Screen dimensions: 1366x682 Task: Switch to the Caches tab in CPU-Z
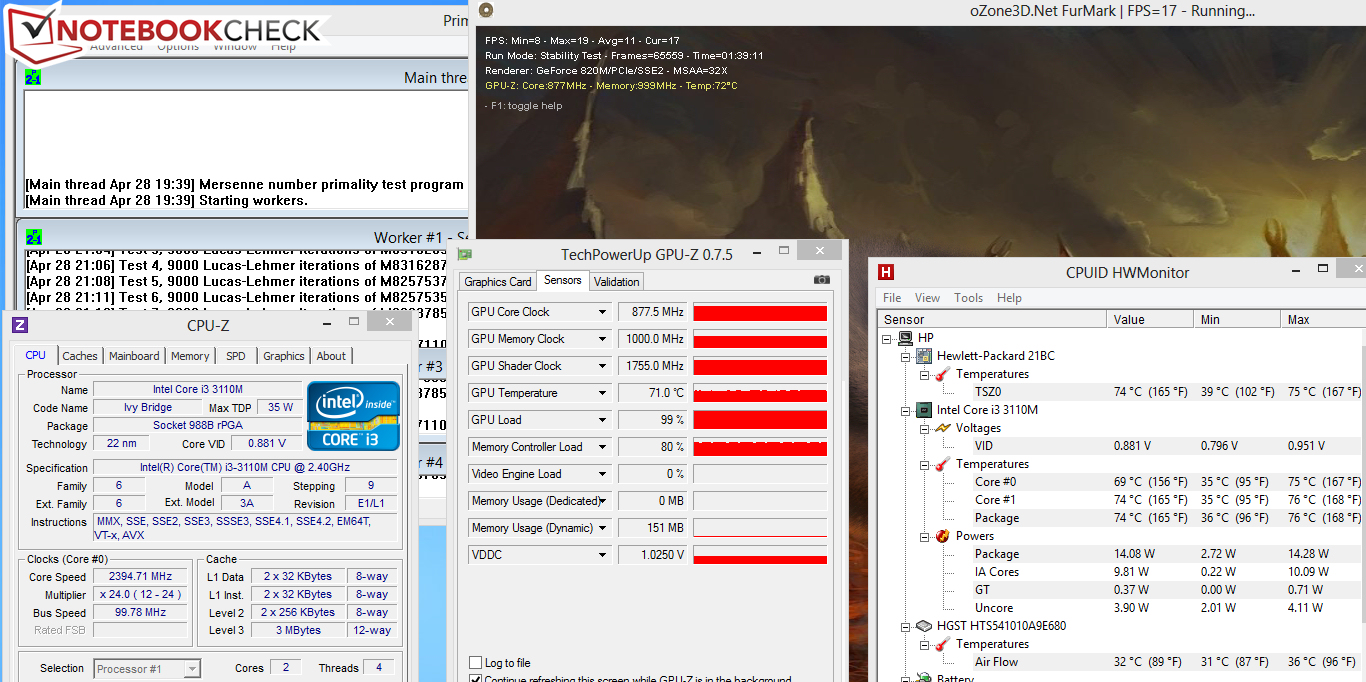tap(80, 356)
